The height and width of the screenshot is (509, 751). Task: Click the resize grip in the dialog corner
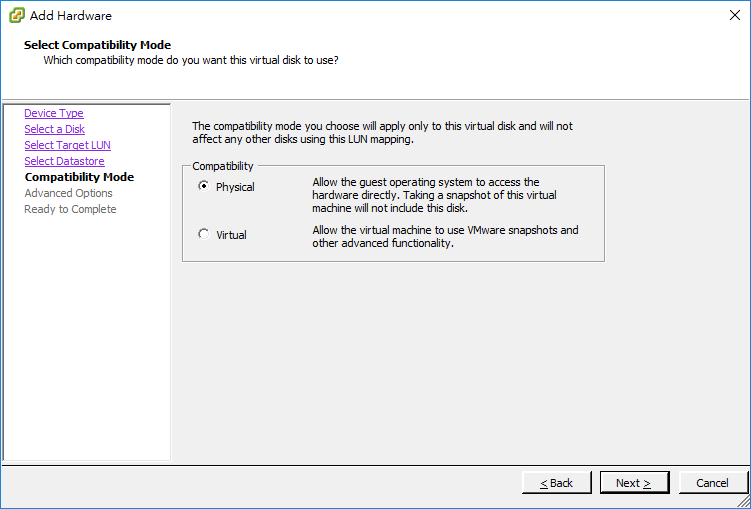click(743, 501)
